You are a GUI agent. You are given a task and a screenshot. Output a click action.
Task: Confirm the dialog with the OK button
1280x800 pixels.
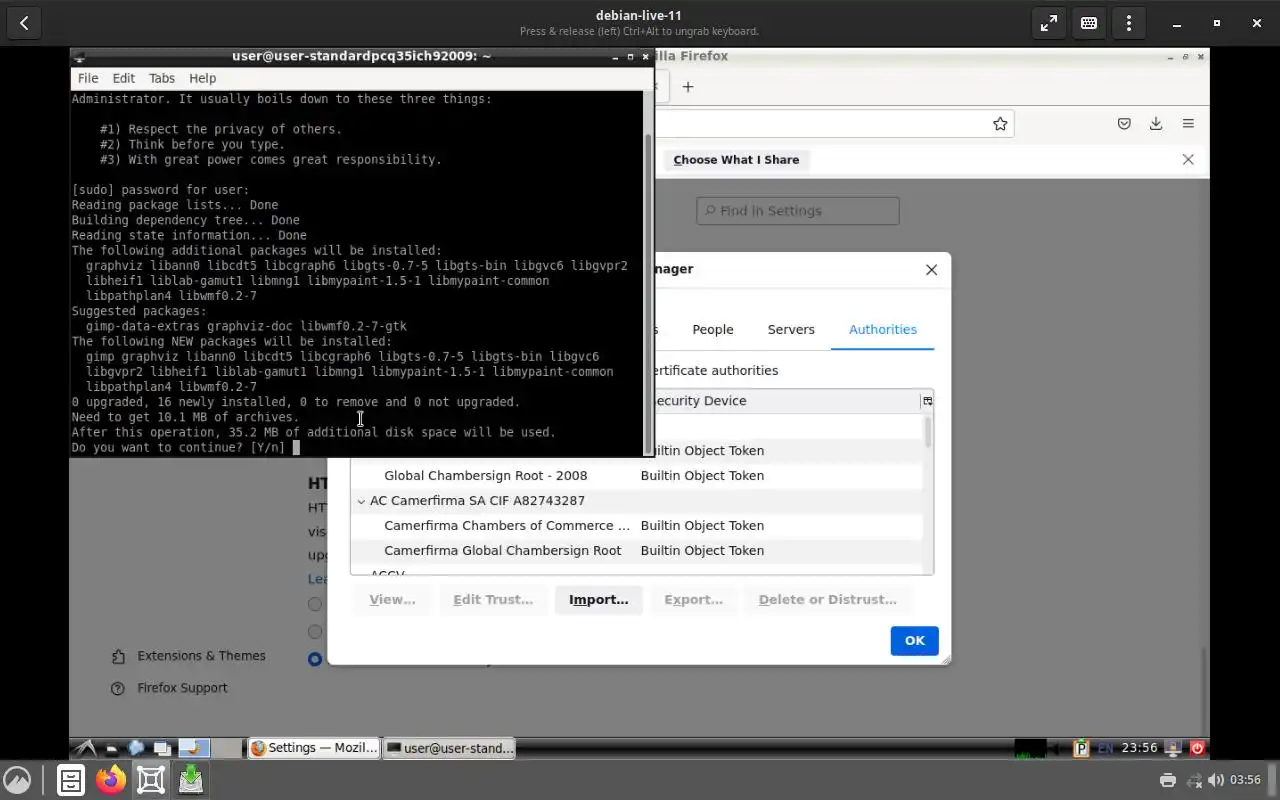pyautogui.click(x=914, y=640)
